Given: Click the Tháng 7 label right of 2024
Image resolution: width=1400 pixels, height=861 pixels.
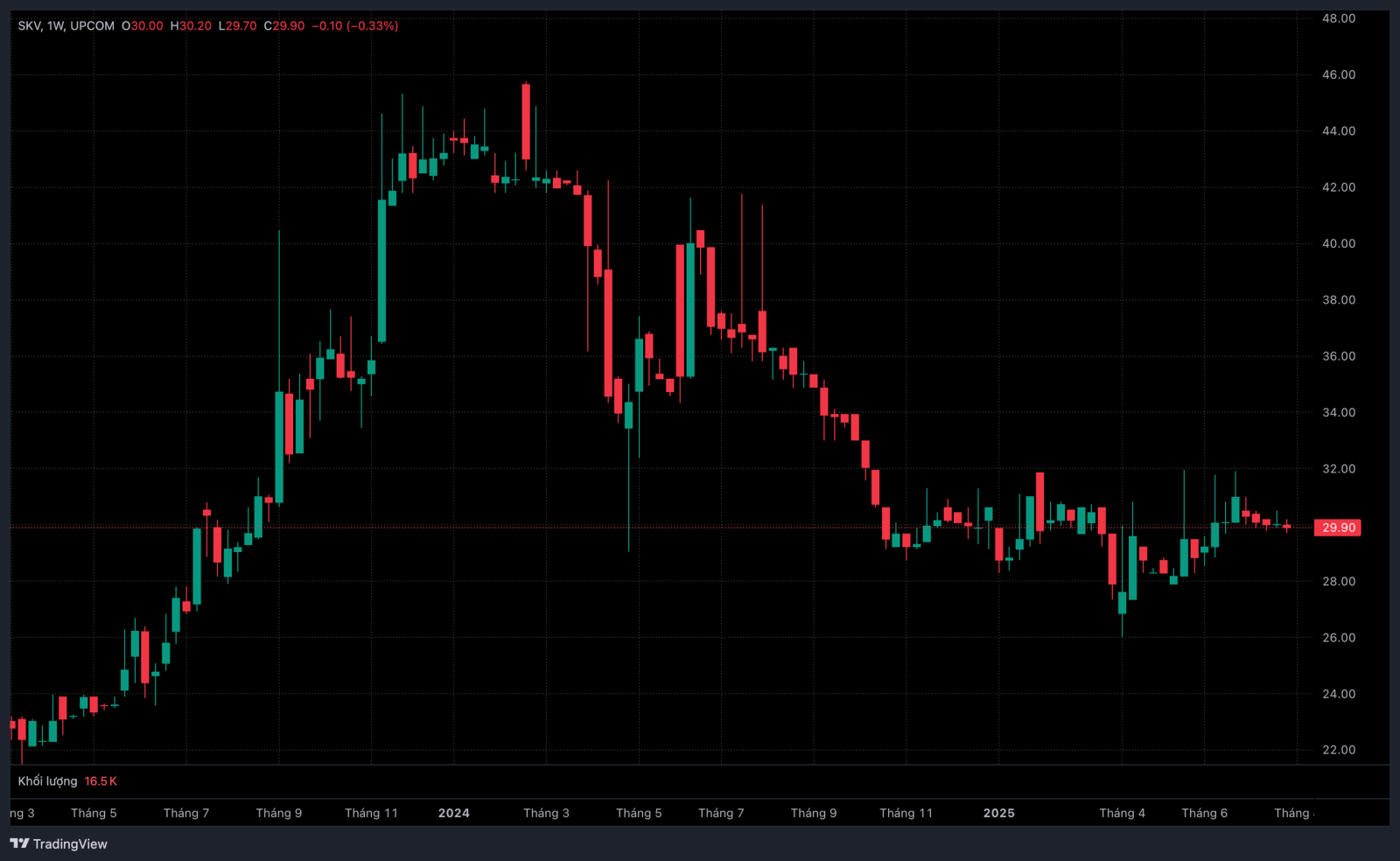Looking at the screenshot, I should [721, 813].
